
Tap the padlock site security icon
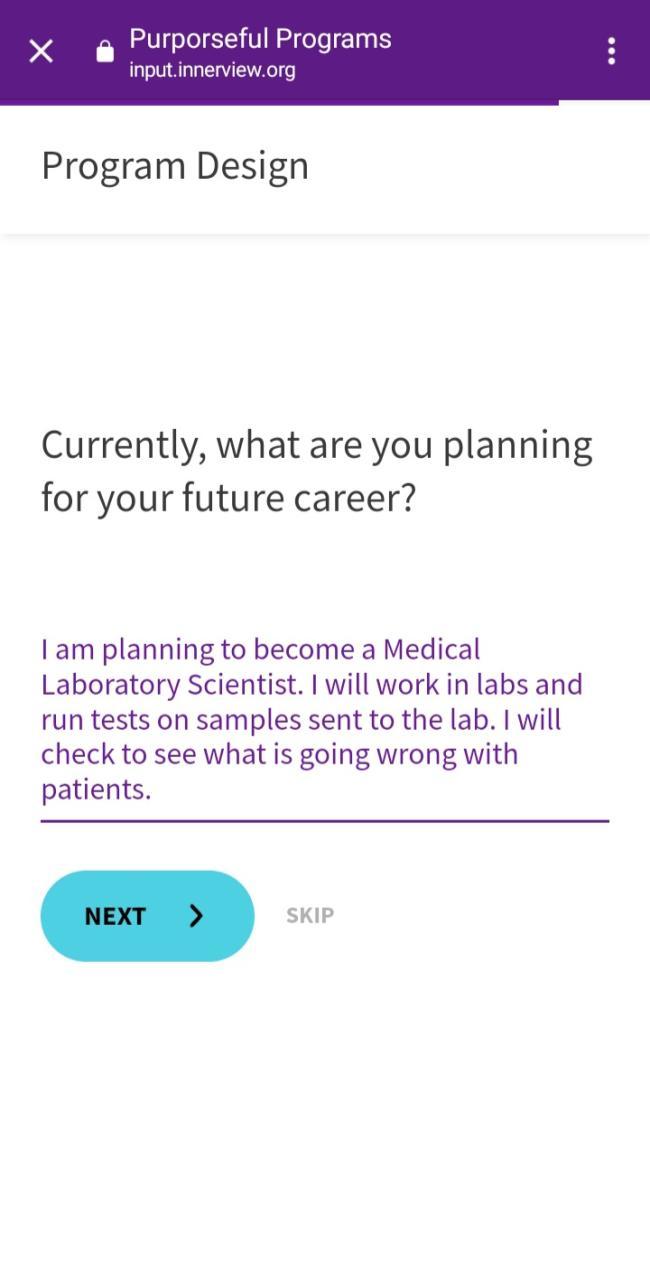105,52
